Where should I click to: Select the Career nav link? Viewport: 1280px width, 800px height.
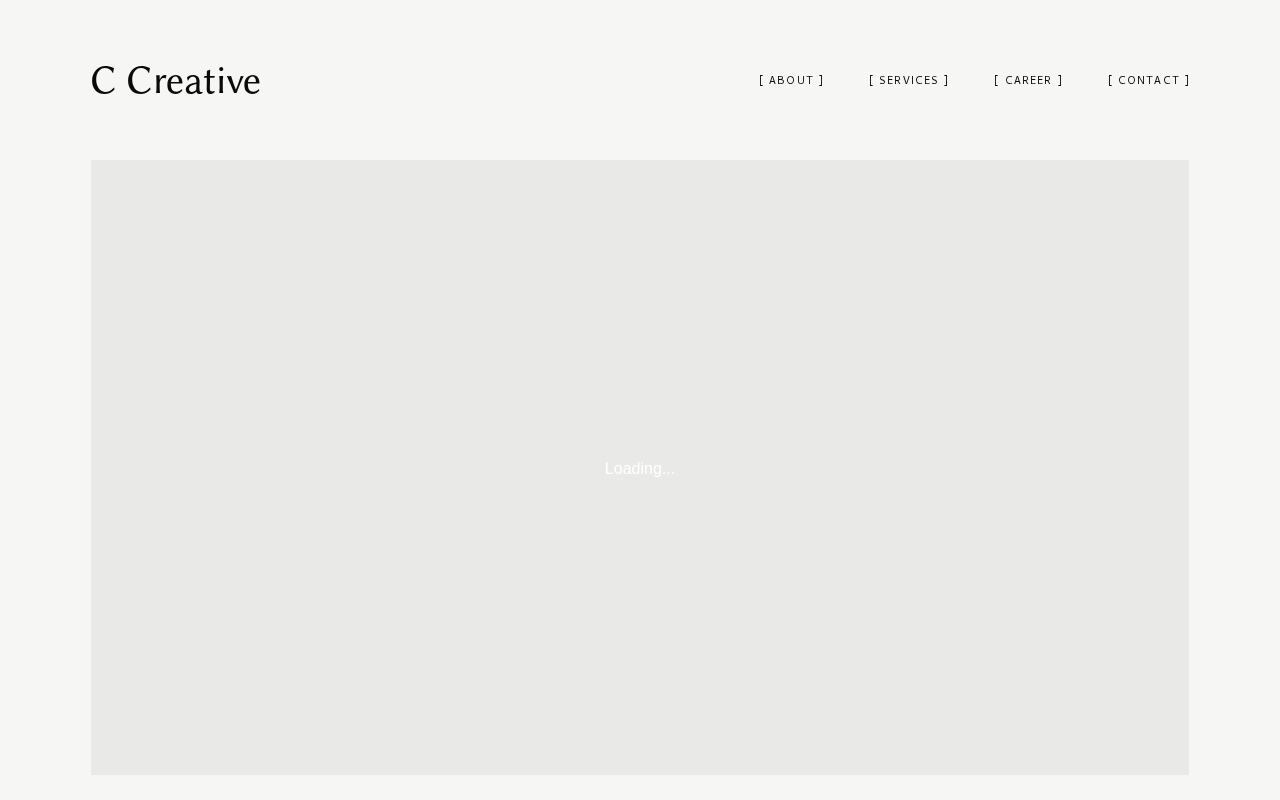[x=1028, y=80]
